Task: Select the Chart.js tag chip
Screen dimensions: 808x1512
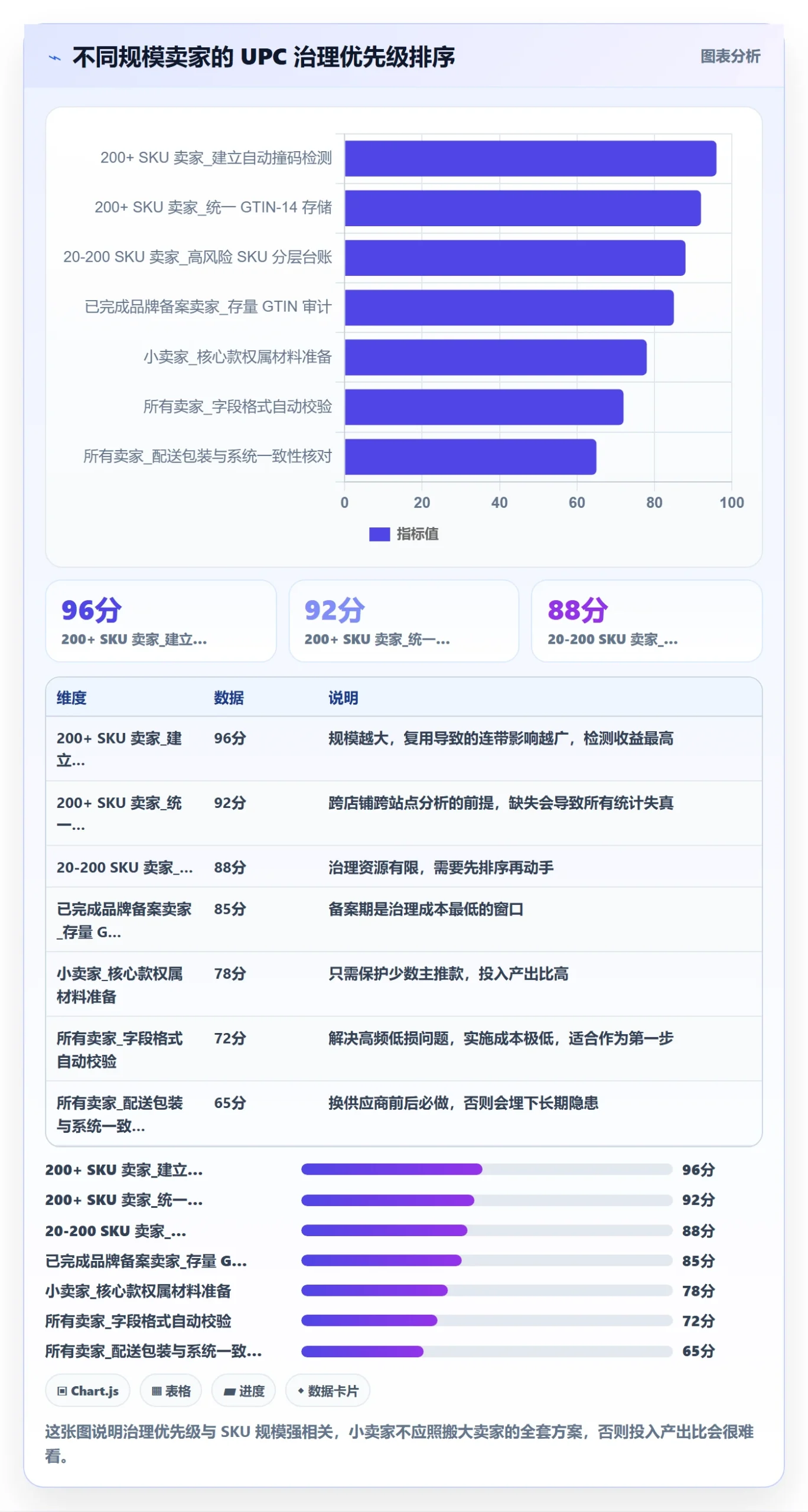Action: coord(88,1391)
